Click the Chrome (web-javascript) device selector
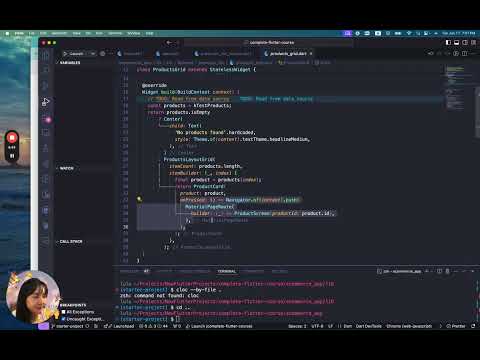 (409, 326)
